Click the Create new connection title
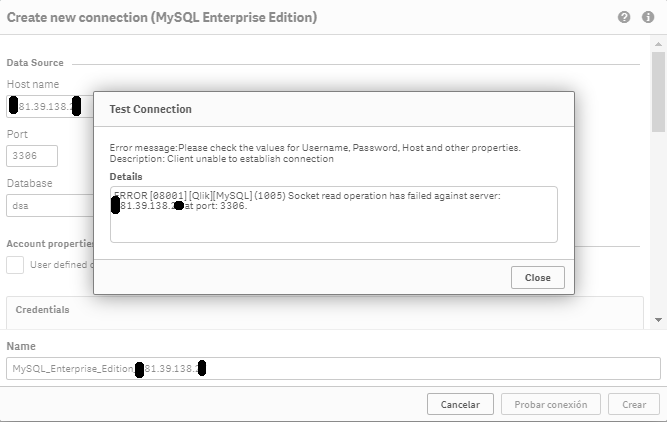The image size is (670, 422). tap(162, 17)
